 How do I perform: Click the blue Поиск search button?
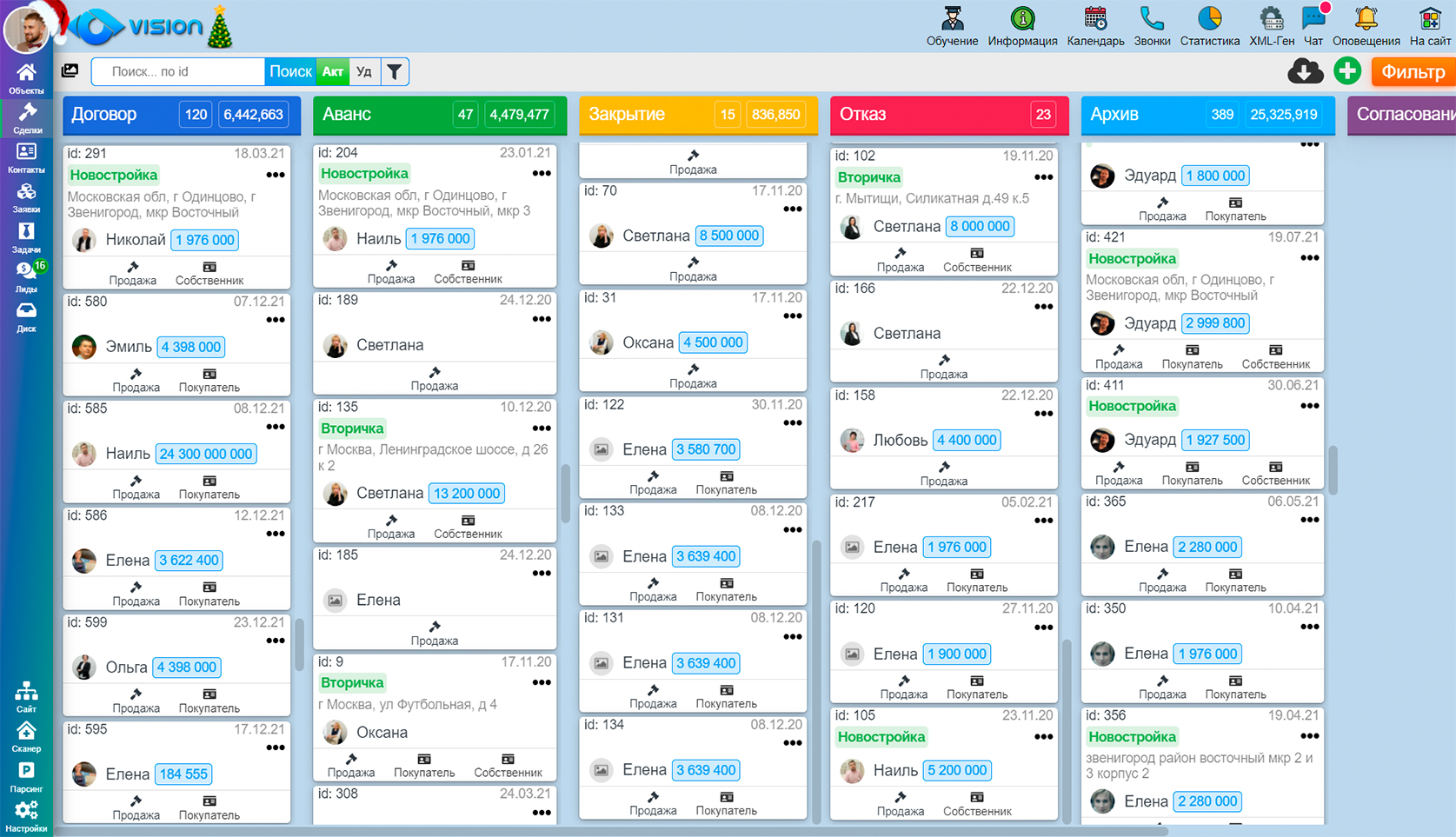290,71
